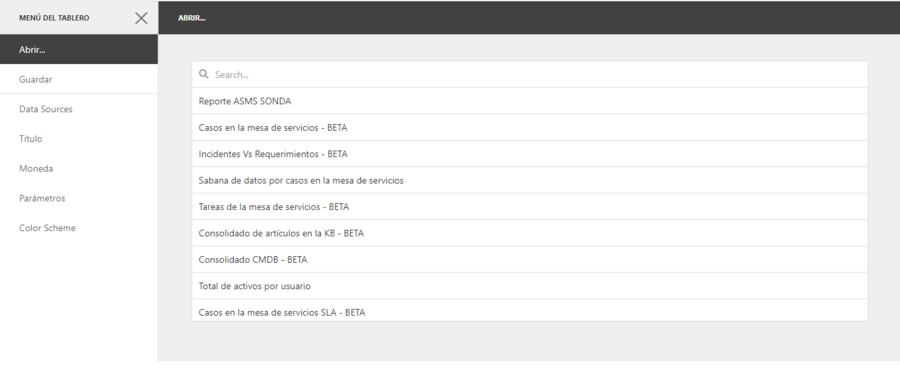Go to Parámetros in the sidebar
The image size is (900, 377).
point(79,198)
